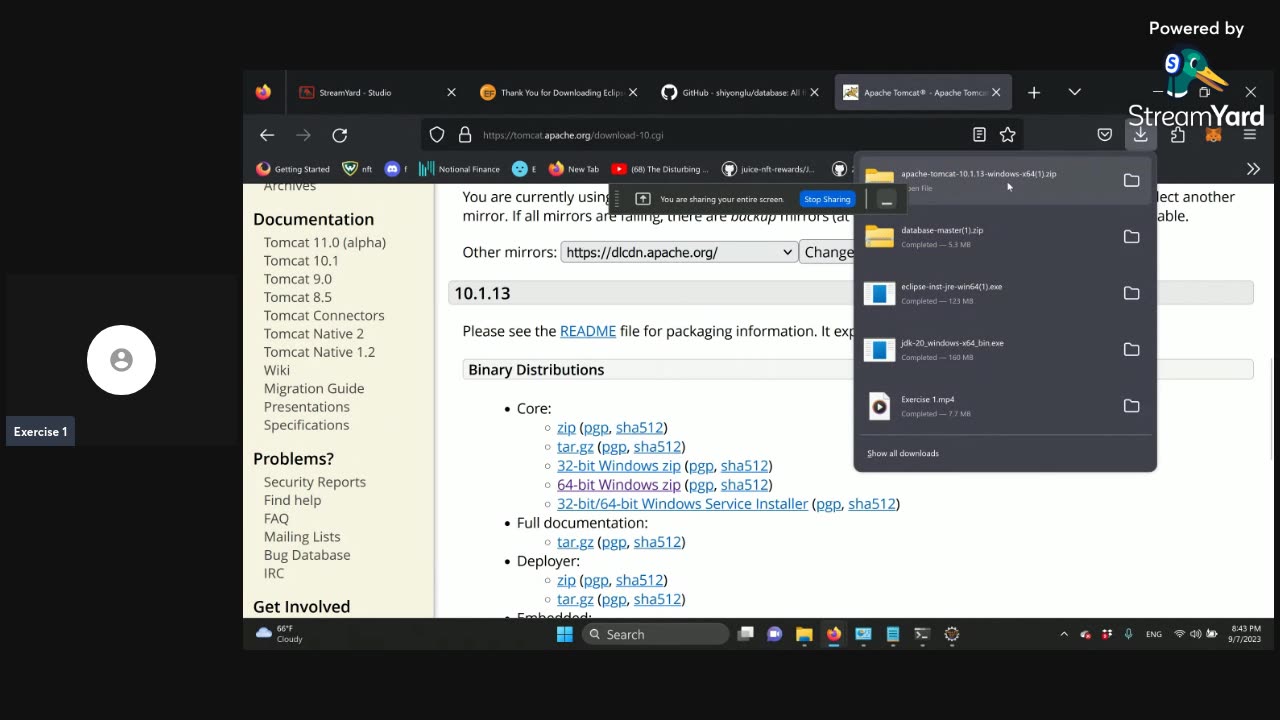Open the Migration Guide link
Screen dimensions: 1280x720
click(314, 389)
